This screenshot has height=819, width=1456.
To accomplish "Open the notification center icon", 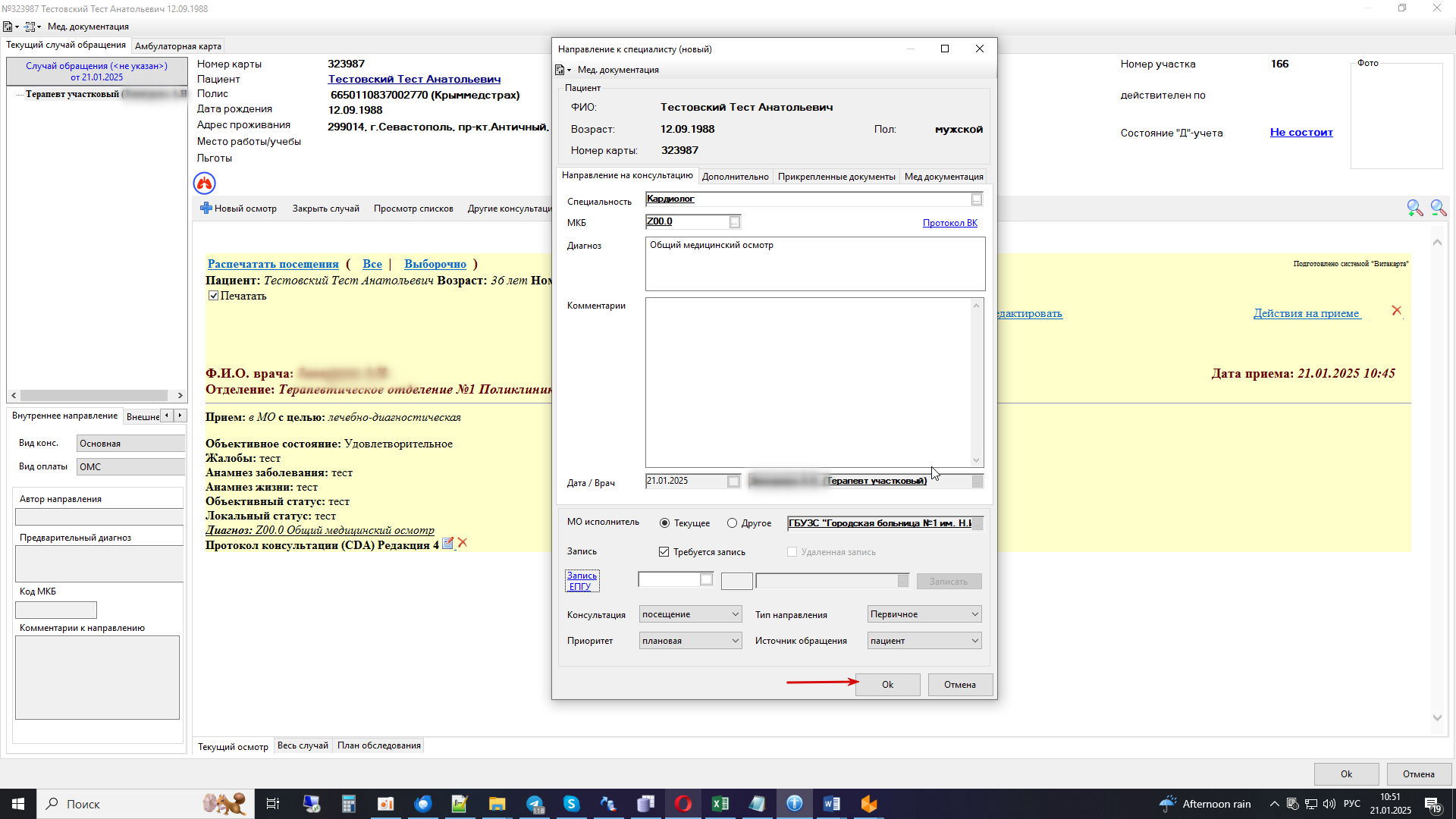I will pyautogui.click(x=1432, y=805).
